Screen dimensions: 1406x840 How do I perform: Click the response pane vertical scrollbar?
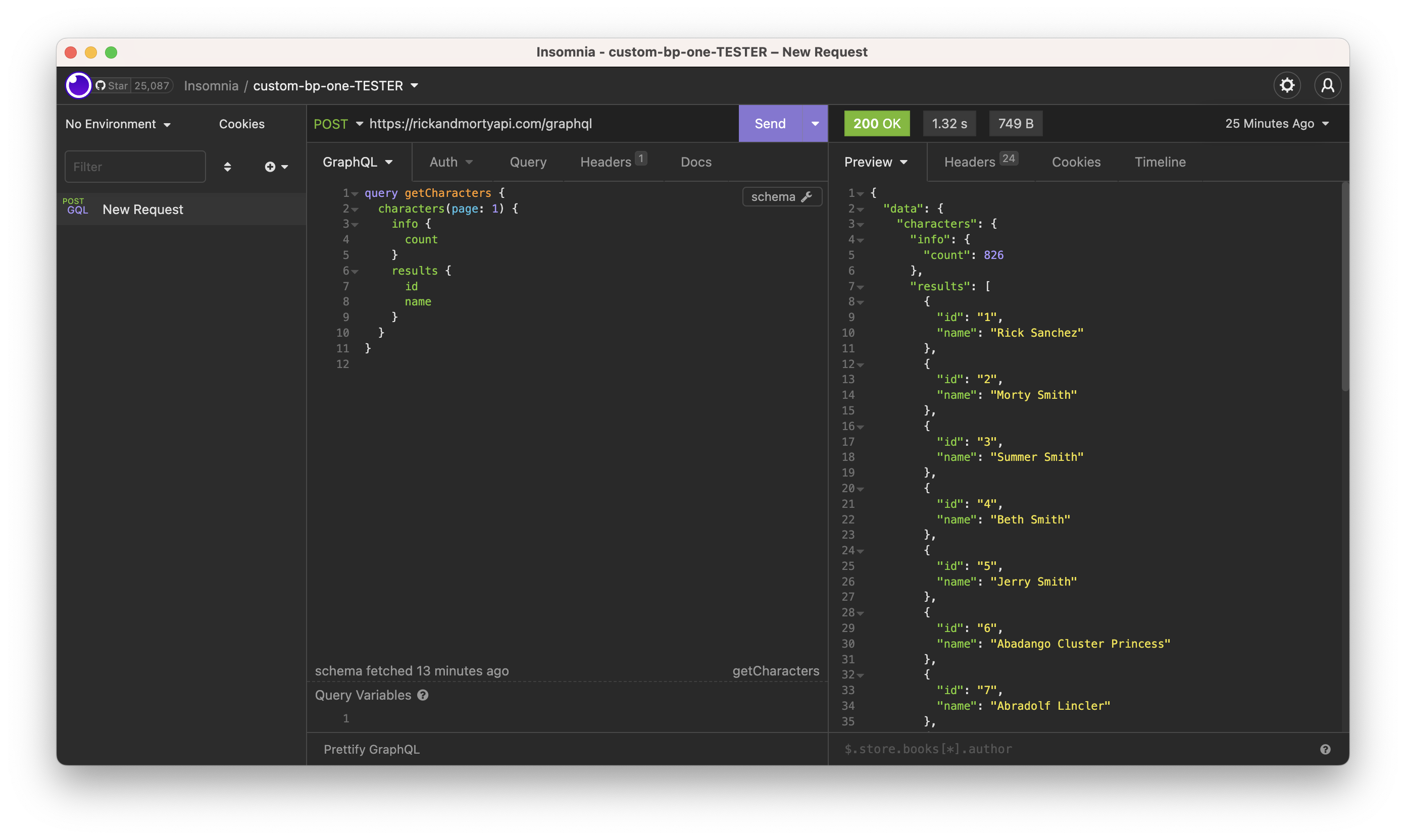tap(1344, 286)
